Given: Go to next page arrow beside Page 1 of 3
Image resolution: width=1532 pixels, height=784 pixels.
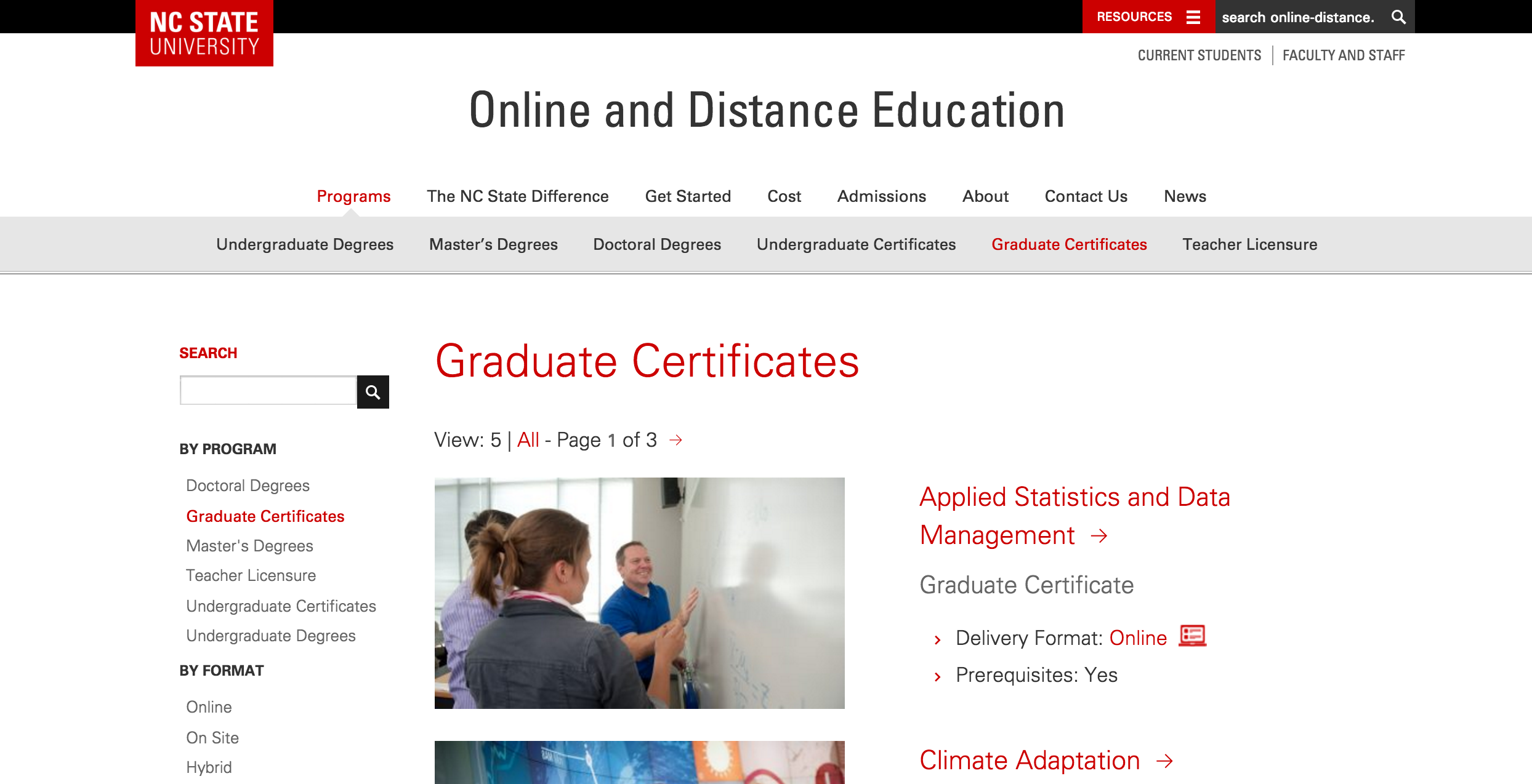Looking at the screenshot, I should [x=675, y=440].
